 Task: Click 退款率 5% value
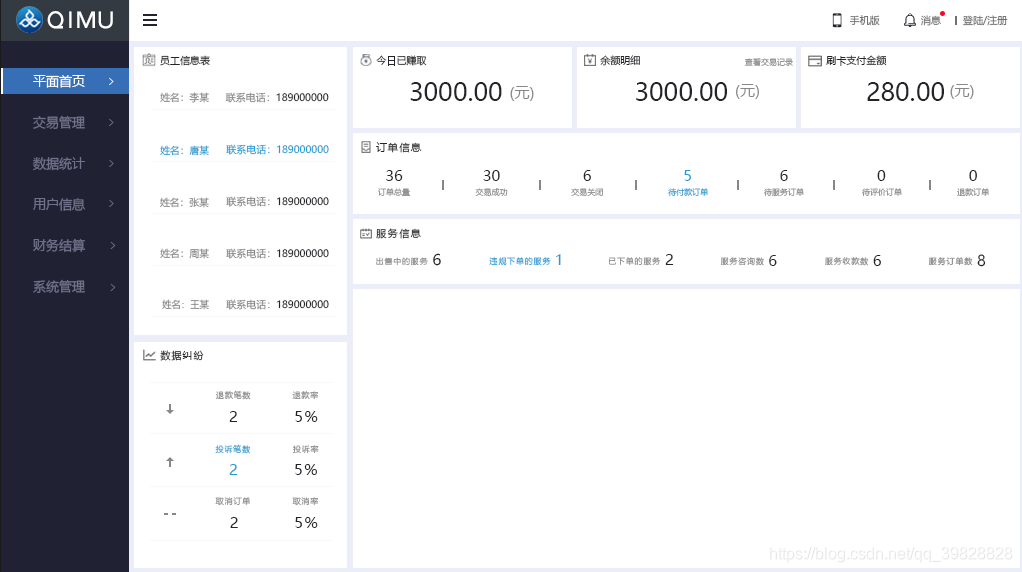coord(306,417)
